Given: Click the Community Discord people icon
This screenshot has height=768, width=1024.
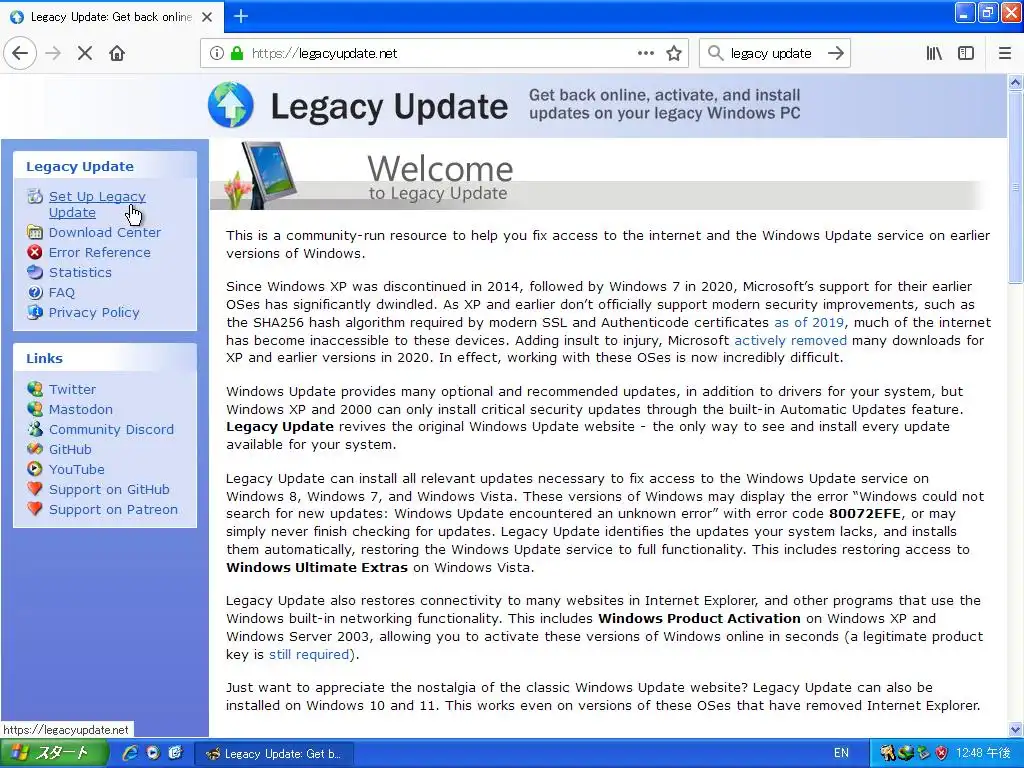Looking at the screenshot, I should point(35,430).
